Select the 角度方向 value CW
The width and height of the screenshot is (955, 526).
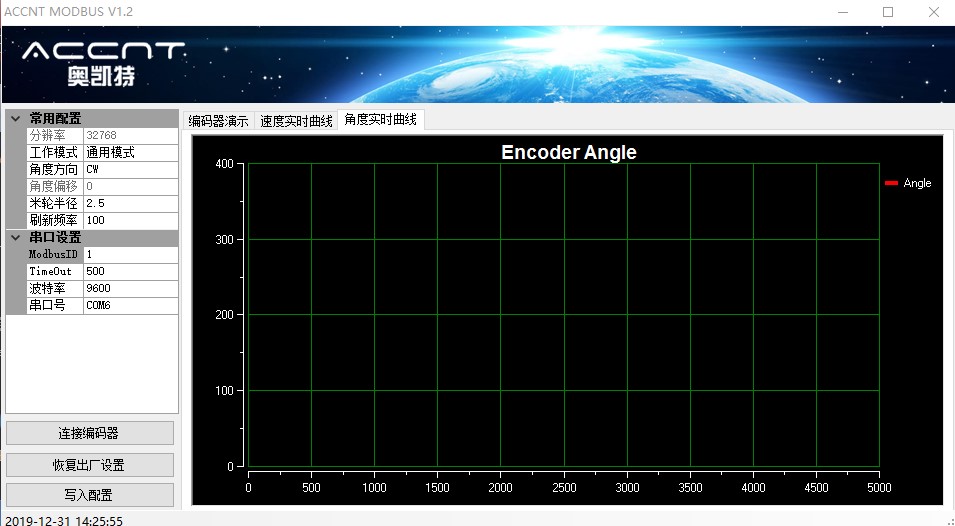[130, 170]
